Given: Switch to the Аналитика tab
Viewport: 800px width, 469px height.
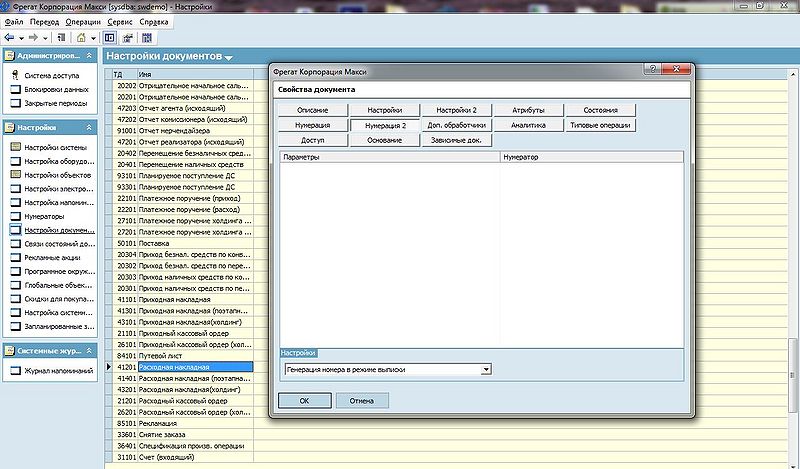Looking at the screenshot, I should point(529,125).
